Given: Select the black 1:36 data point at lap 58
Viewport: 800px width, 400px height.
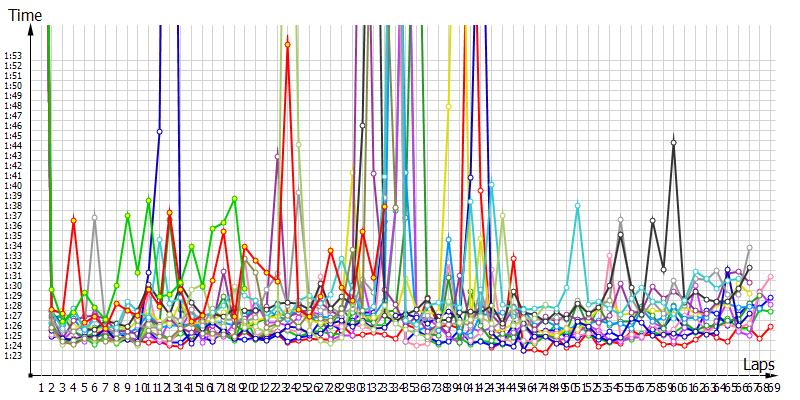Looking at the screenshot, I should pyautogui.click(x=653, y=220).
